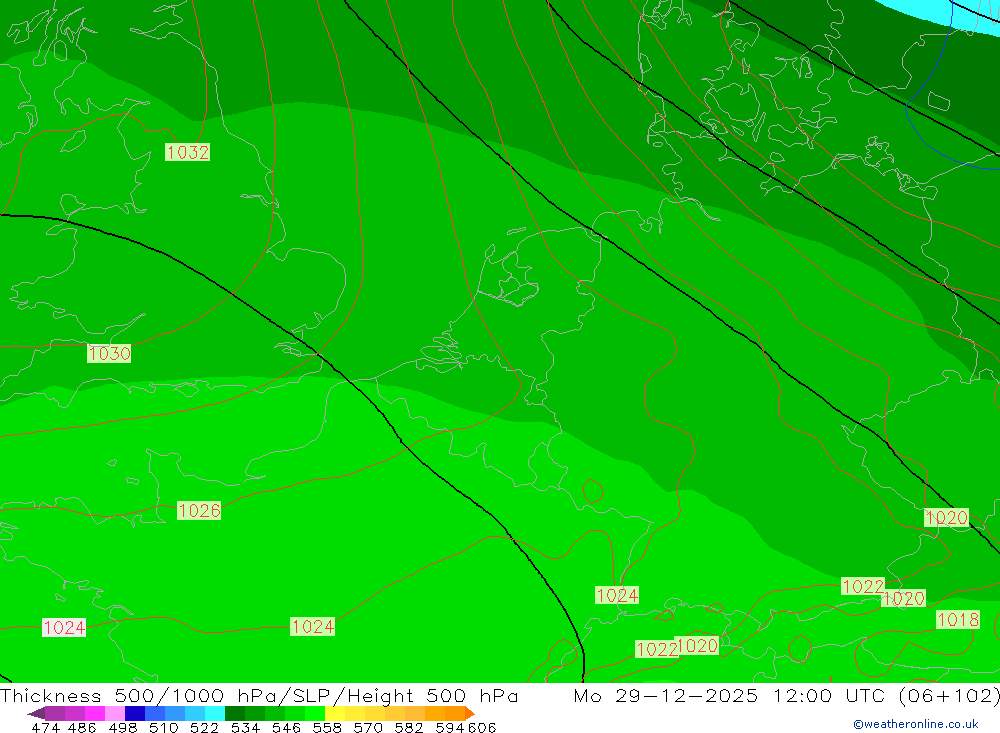Click the 534 value on legend scale
This screenshot has width=1000, height=733.
pyautogui.click(x=246, y=728)
